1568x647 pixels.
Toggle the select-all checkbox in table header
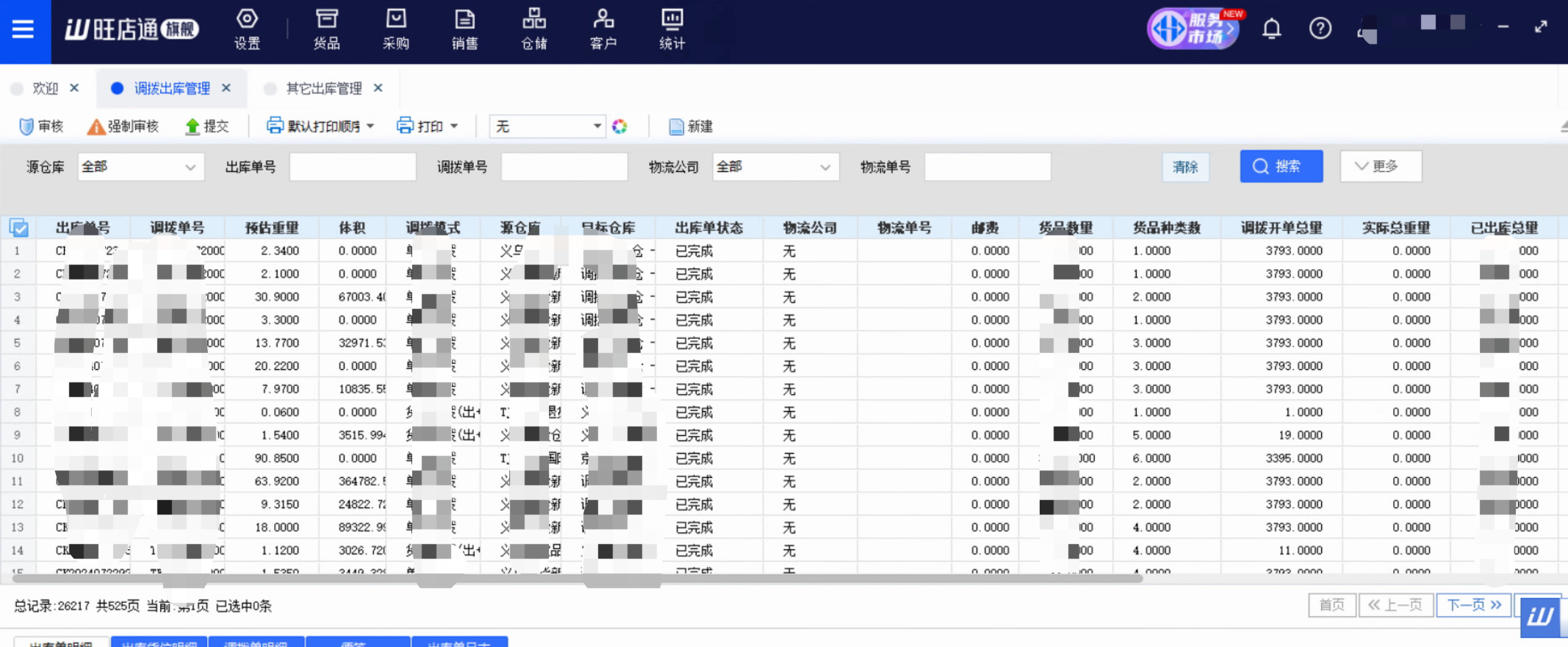(19, 228)
